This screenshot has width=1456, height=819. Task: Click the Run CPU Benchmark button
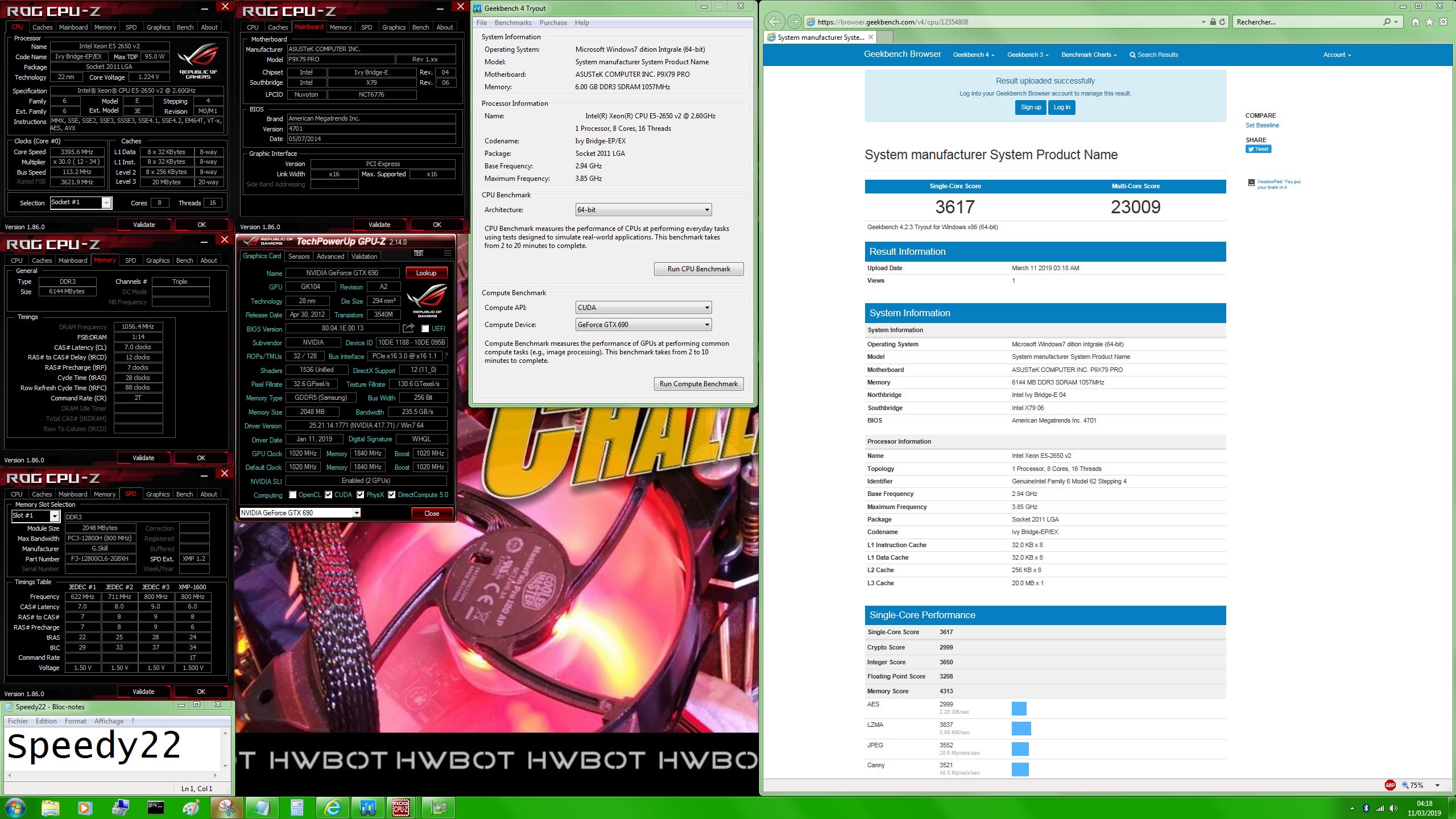(x=698, y=268)
